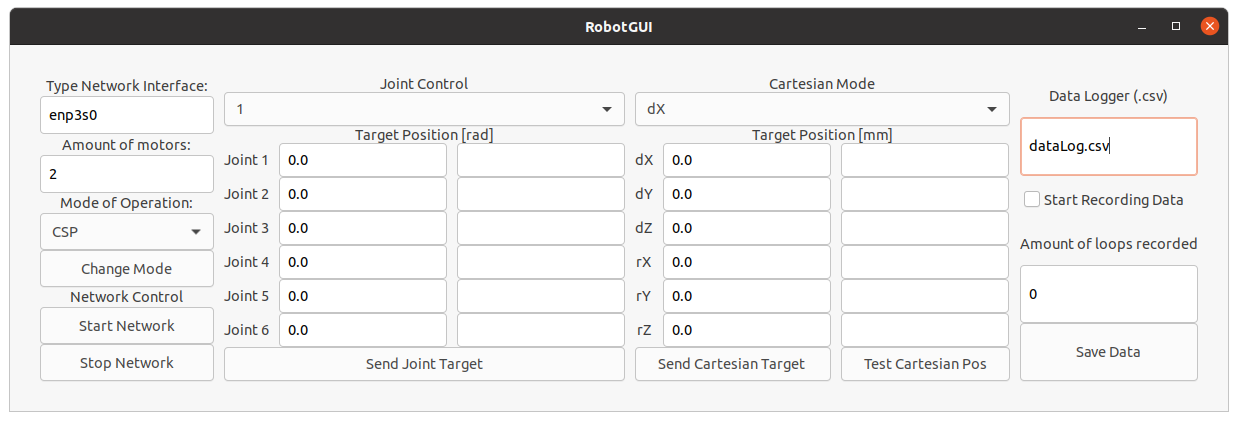1238x421 pixels.
Task: Click the Send Cartesian Target button
Action: coord(732,364)
